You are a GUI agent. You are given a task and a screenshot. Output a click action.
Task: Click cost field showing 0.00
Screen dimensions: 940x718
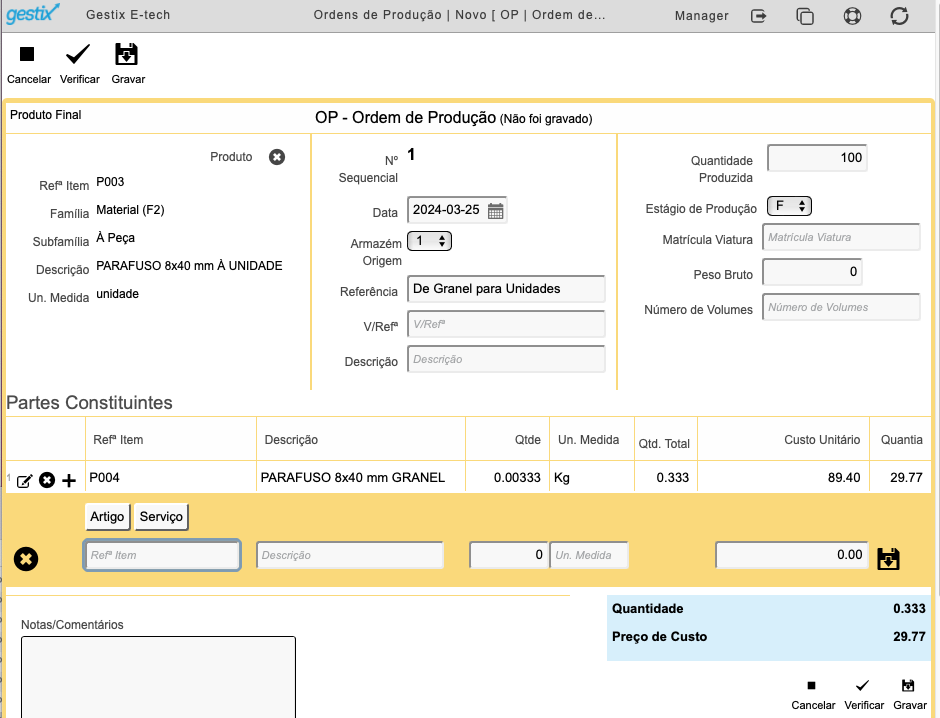tap(791, 555)
